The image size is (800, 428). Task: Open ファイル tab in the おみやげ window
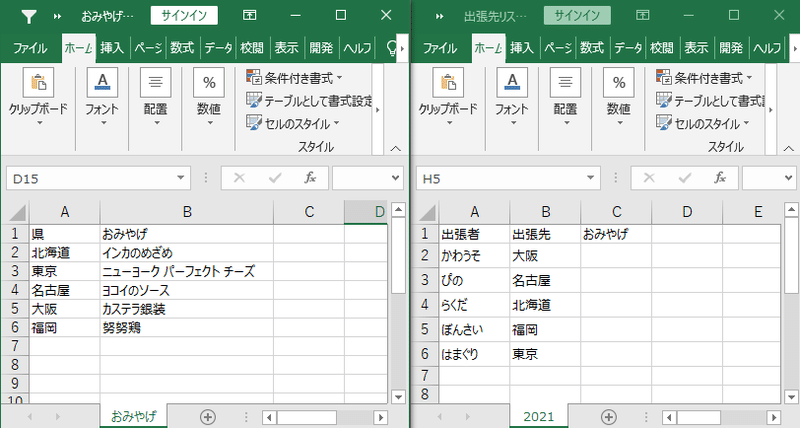coord(30,48)
